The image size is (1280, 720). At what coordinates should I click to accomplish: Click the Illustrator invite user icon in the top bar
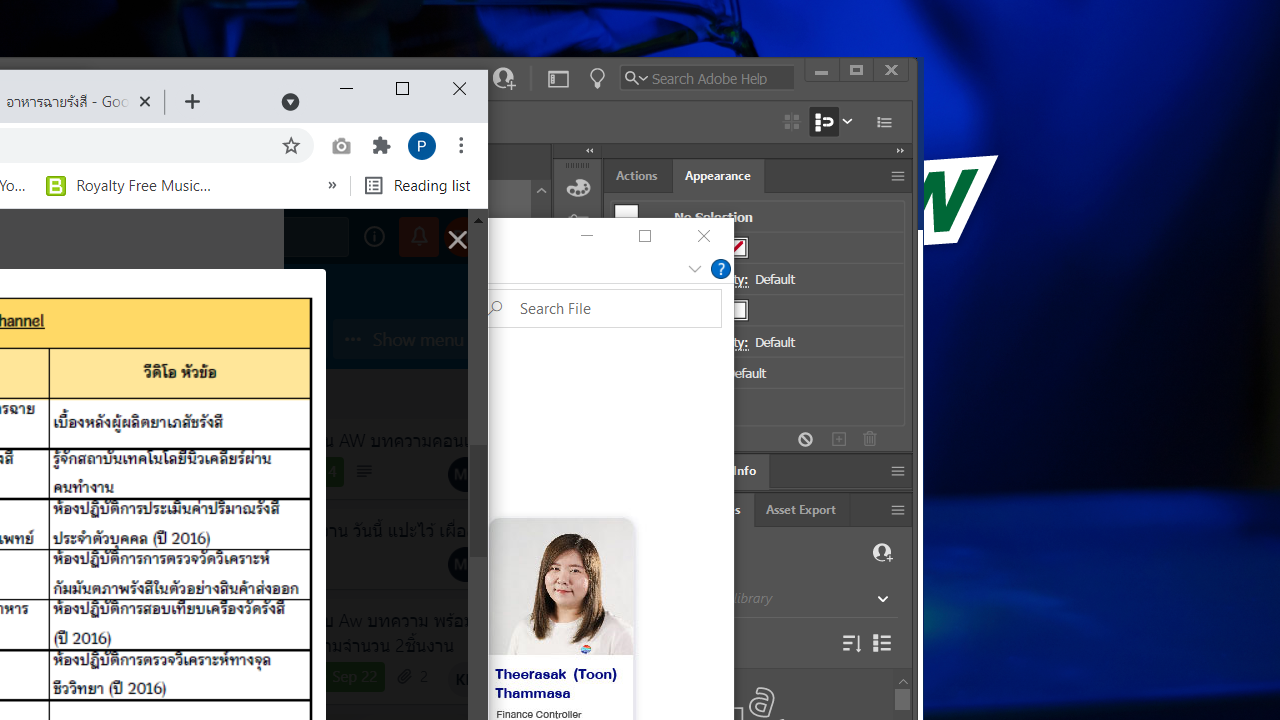[505, 79]
